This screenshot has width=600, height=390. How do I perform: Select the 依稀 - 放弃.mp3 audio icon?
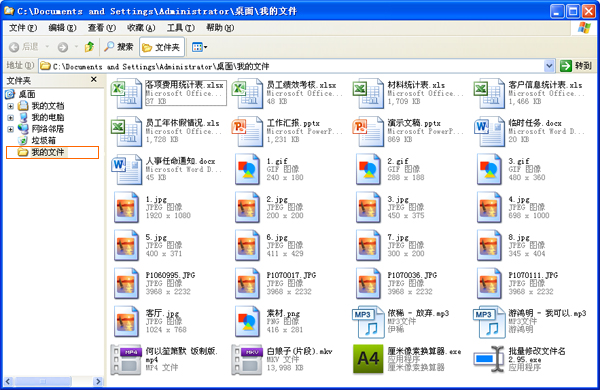[368, 321]
